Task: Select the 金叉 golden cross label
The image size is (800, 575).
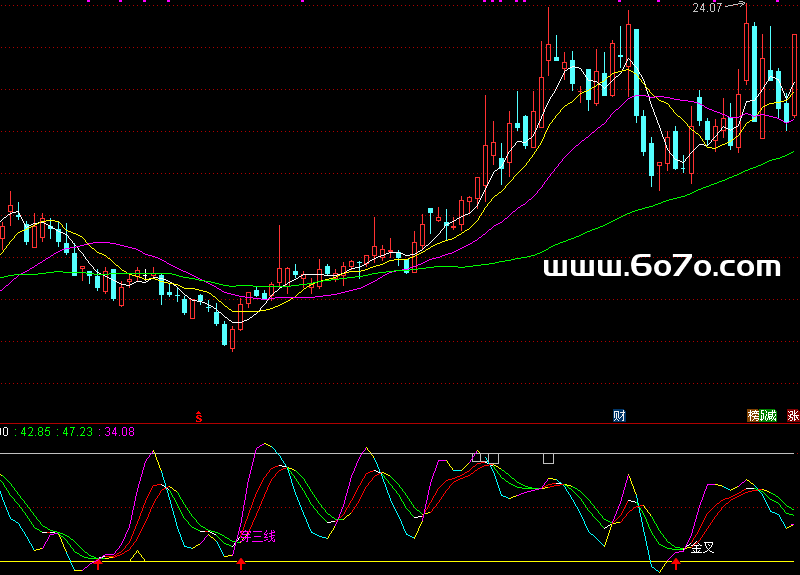Action: [x=701, y=547]
